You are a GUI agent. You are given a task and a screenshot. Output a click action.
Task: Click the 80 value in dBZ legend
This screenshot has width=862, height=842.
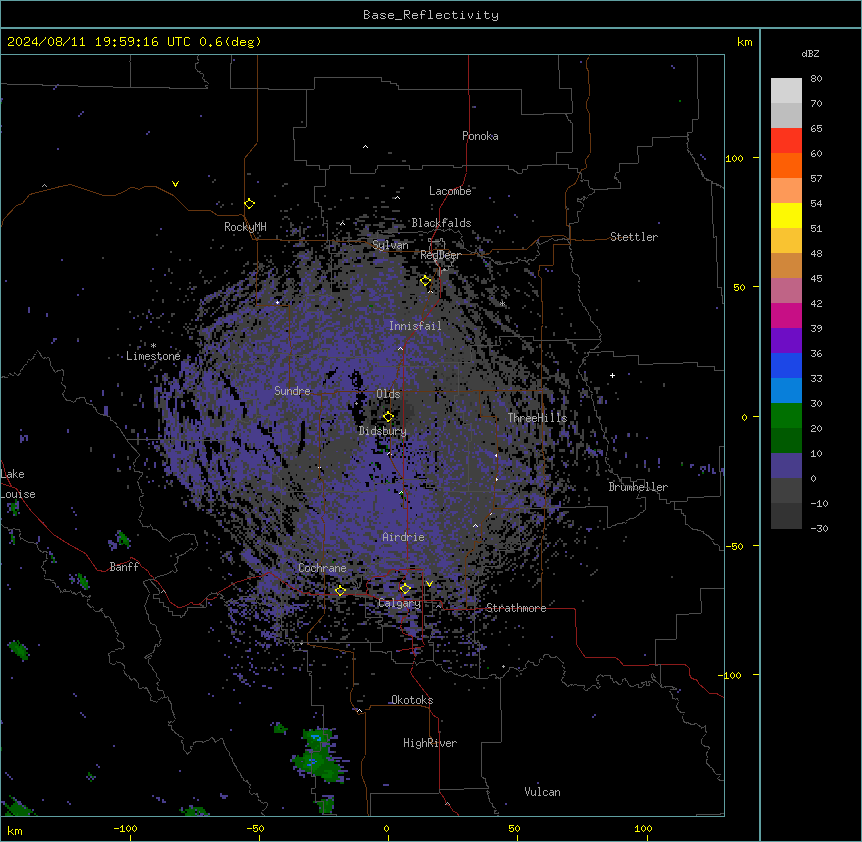816,79
